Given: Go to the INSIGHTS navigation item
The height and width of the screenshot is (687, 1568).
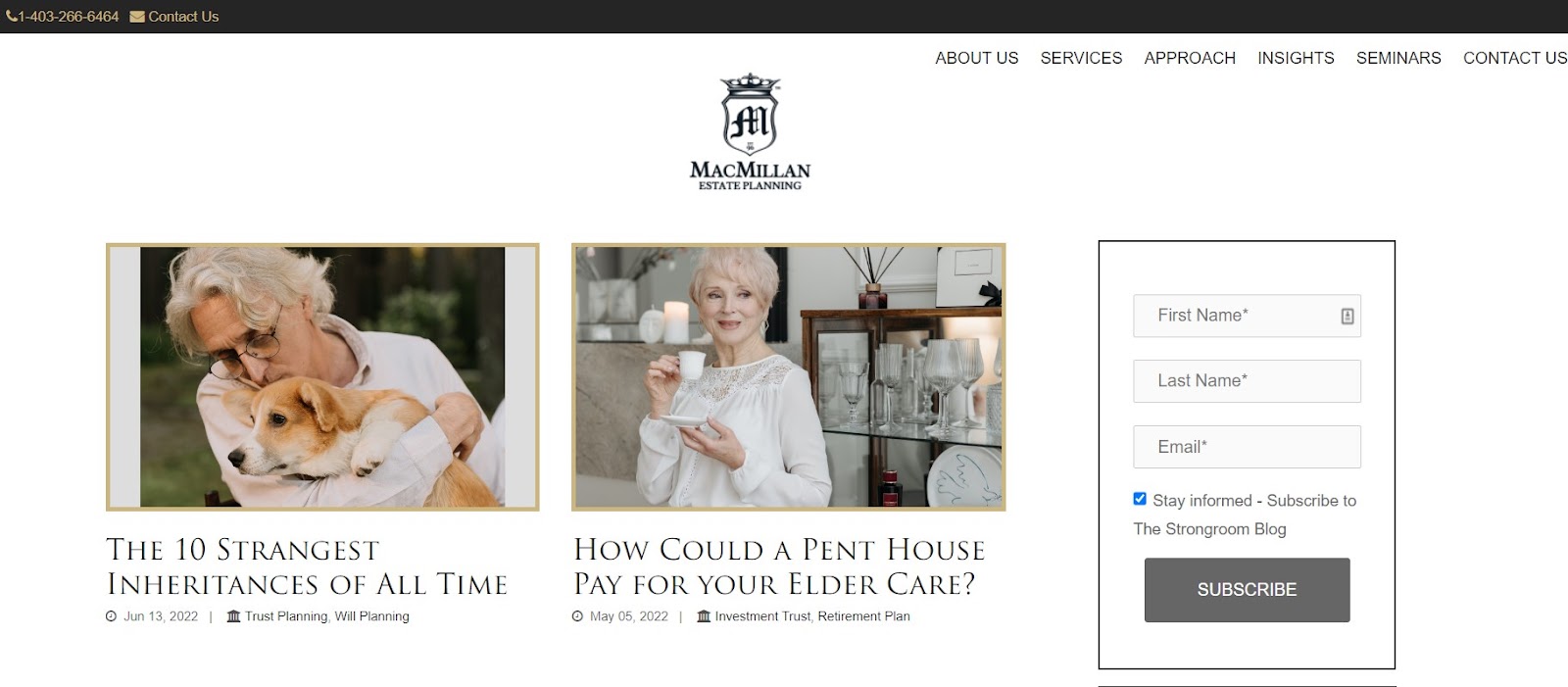Looking at the screenshot, I should (x=1296, y=58).
